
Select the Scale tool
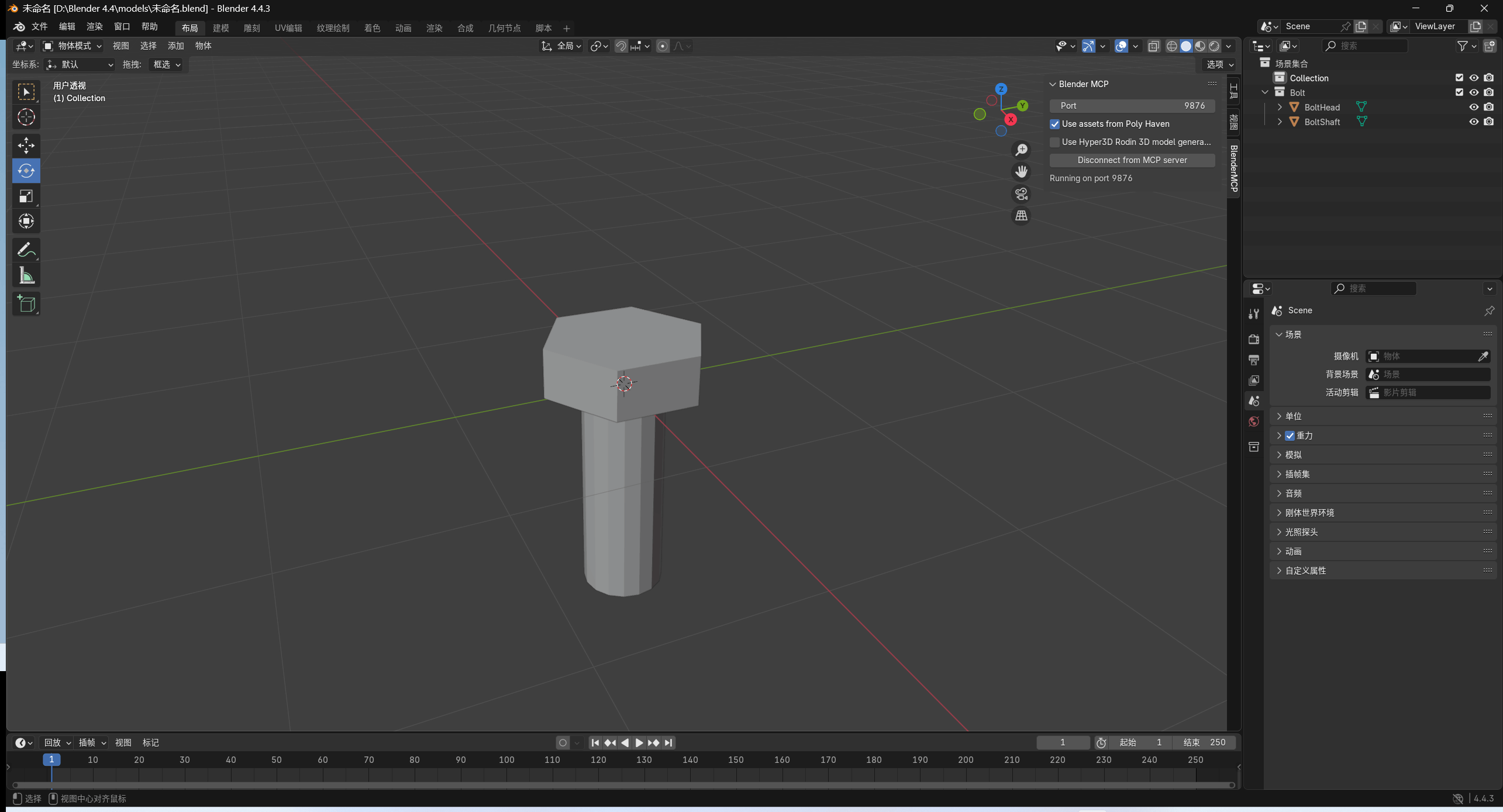(x=26, y=196)
